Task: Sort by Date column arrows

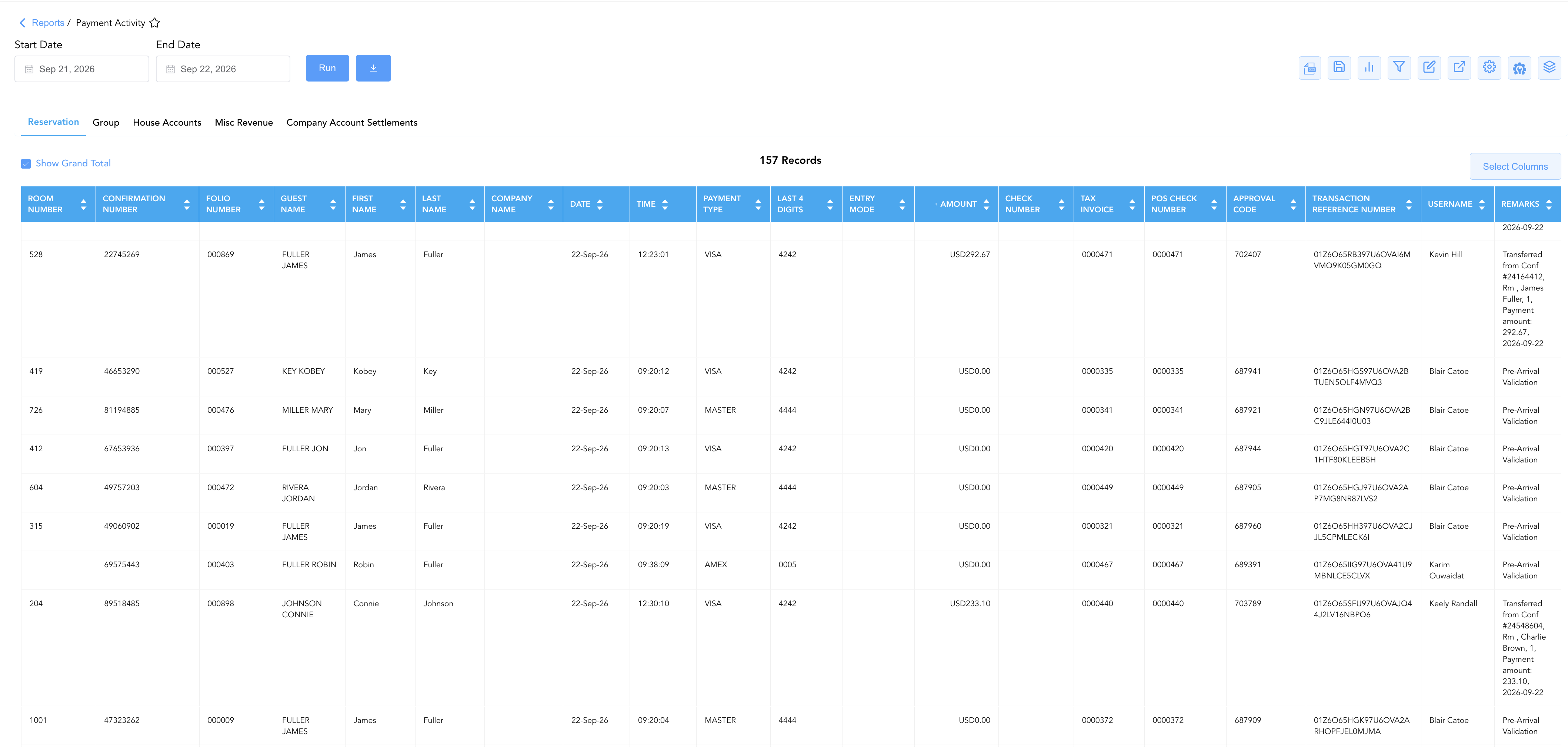Action: [x=600, y=204]
